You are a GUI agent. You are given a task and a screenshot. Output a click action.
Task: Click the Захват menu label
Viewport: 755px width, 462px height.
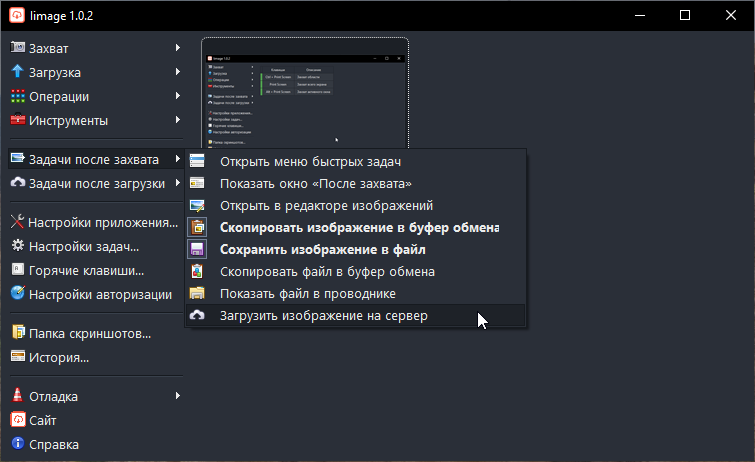pyautogui.click(x=49, y=48)
